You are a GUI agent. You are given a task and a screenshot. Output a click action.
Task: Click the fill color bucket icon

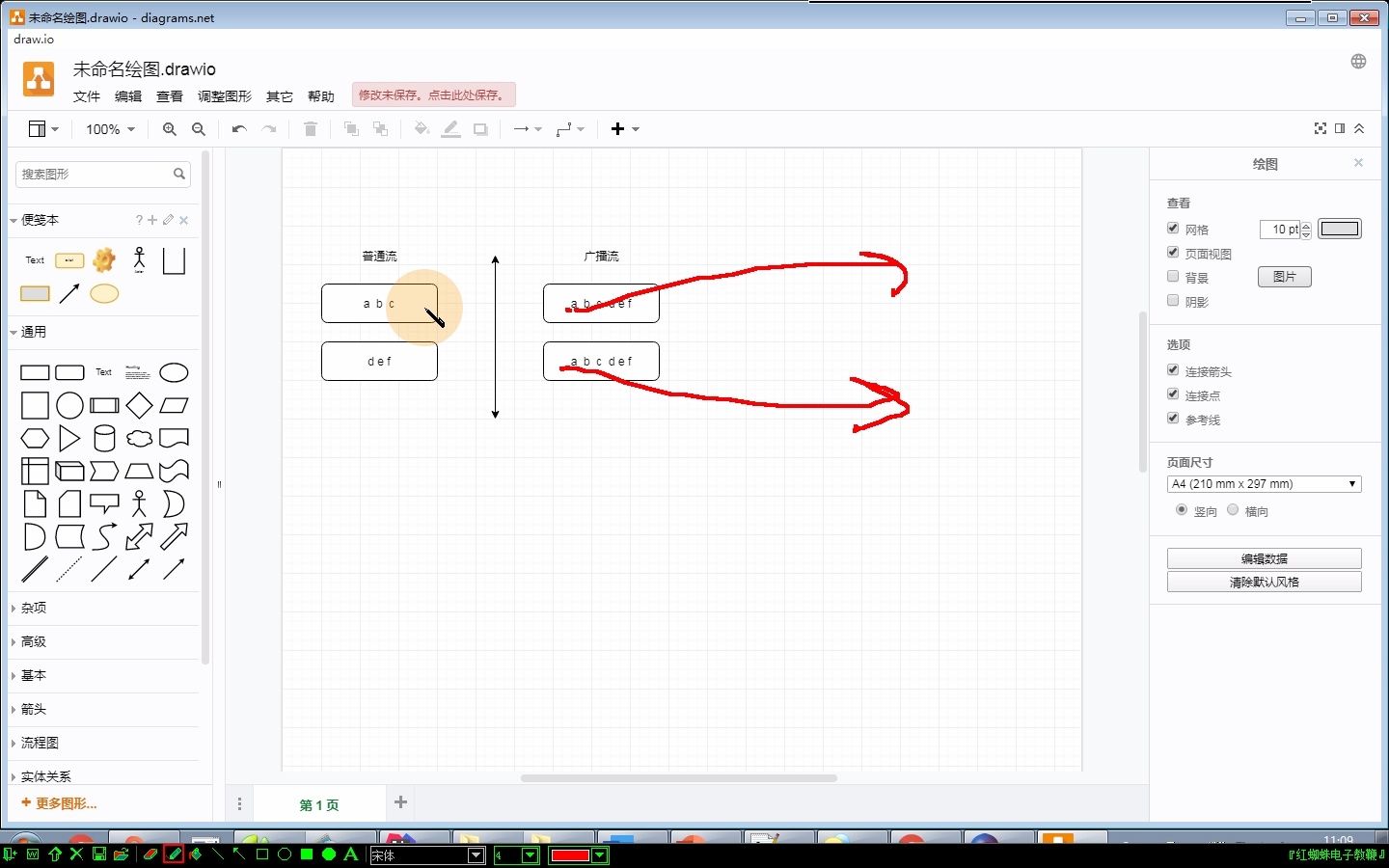click(x=422, y=129)
